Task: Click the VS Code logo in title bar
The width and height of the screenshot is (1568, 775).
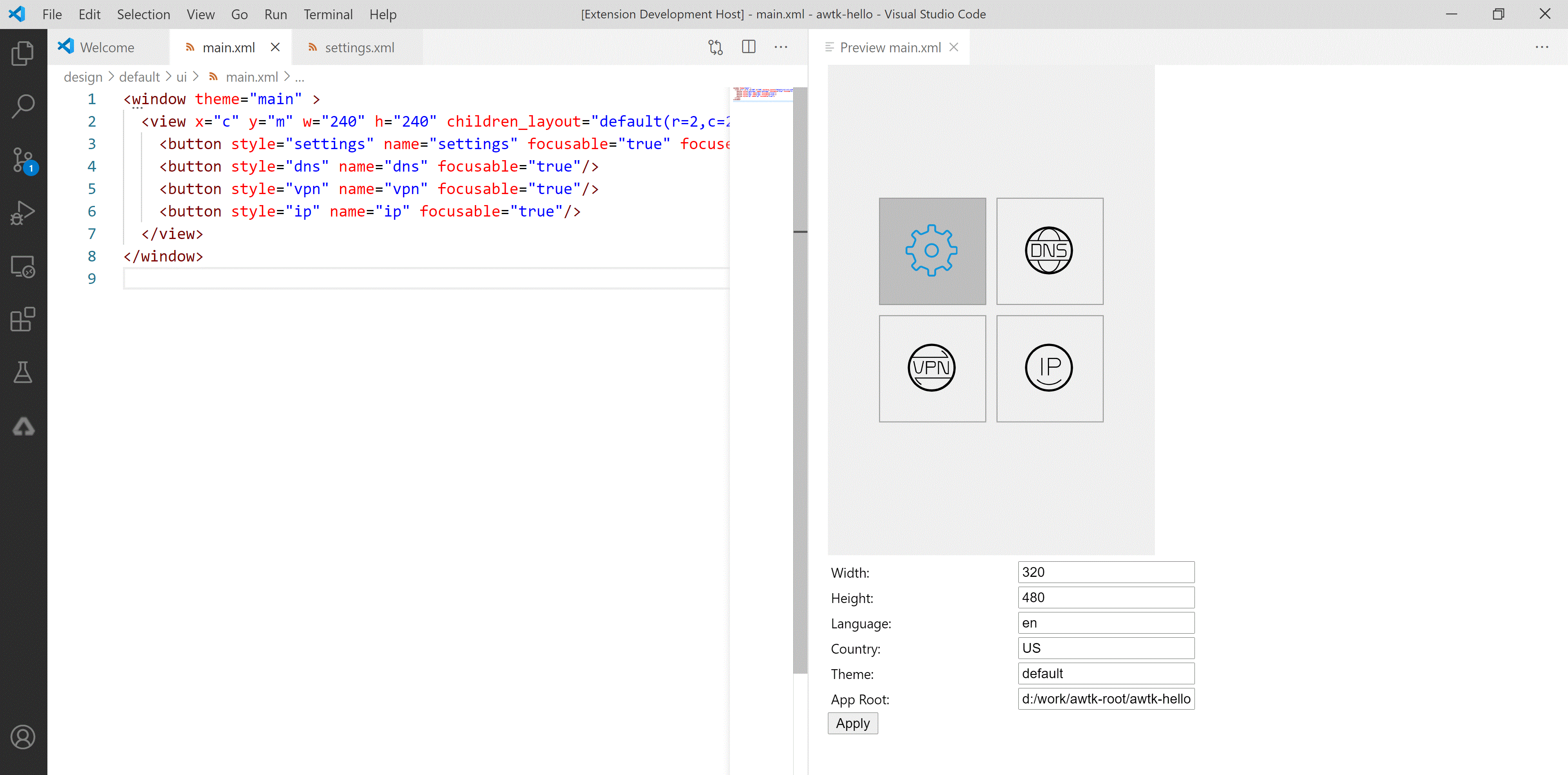Action: click(18, 14)
